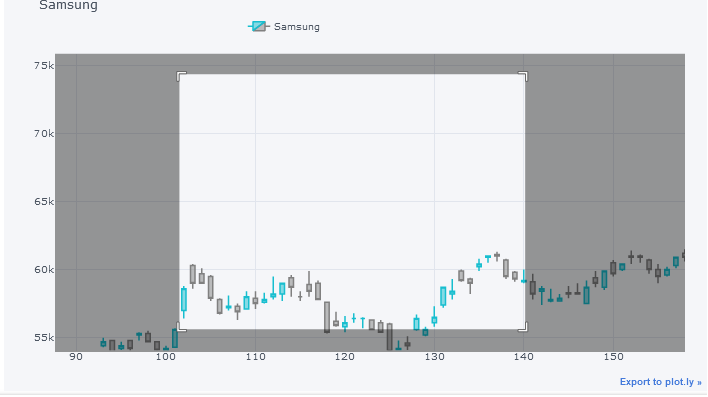Viewport: 708px width, 397px height.
Task: Click the Samsung chart title
Action: 68,5
